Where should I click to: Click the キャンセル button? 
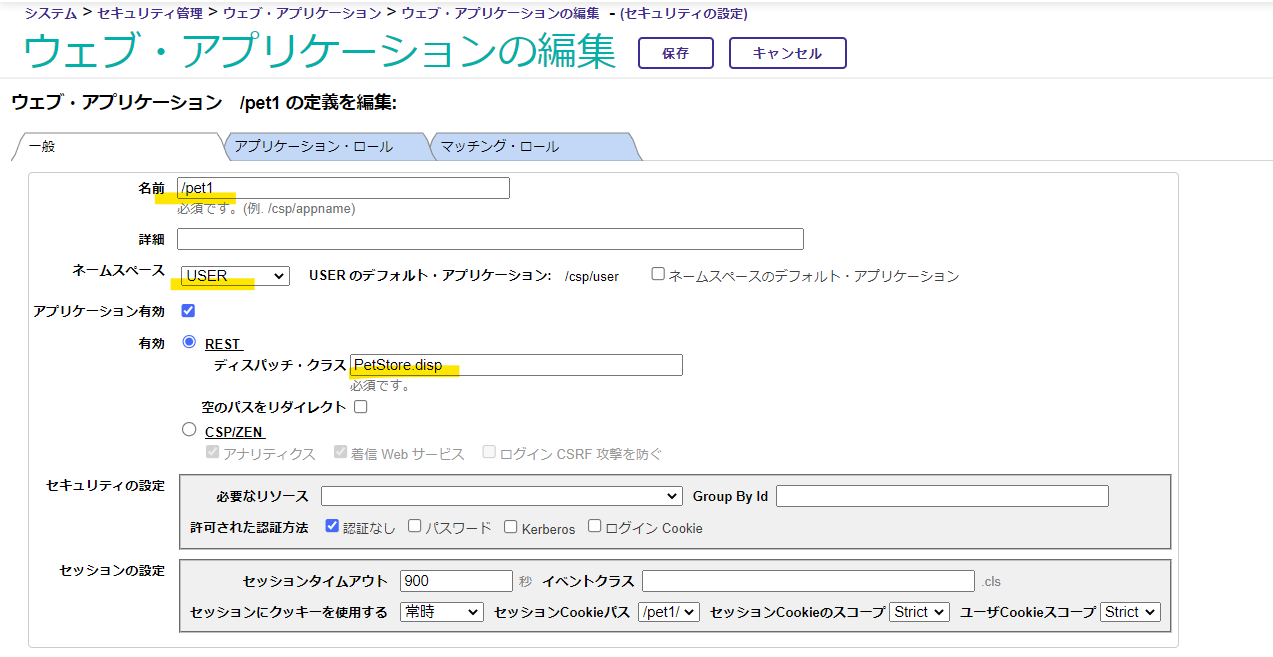coord(787,53)
